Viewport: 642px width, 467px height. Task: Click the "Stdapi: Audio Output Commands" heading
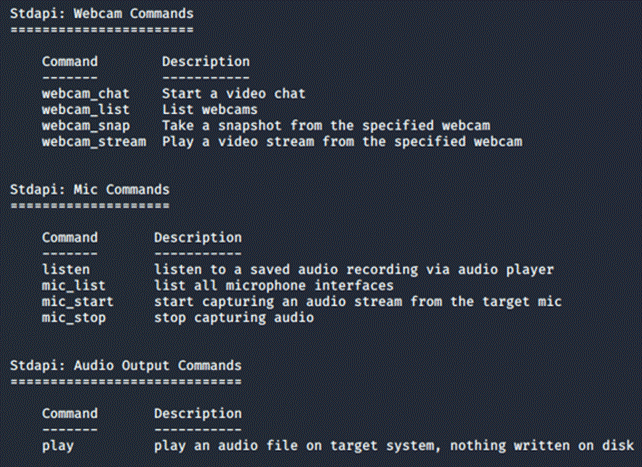click(x=126, y=365)
